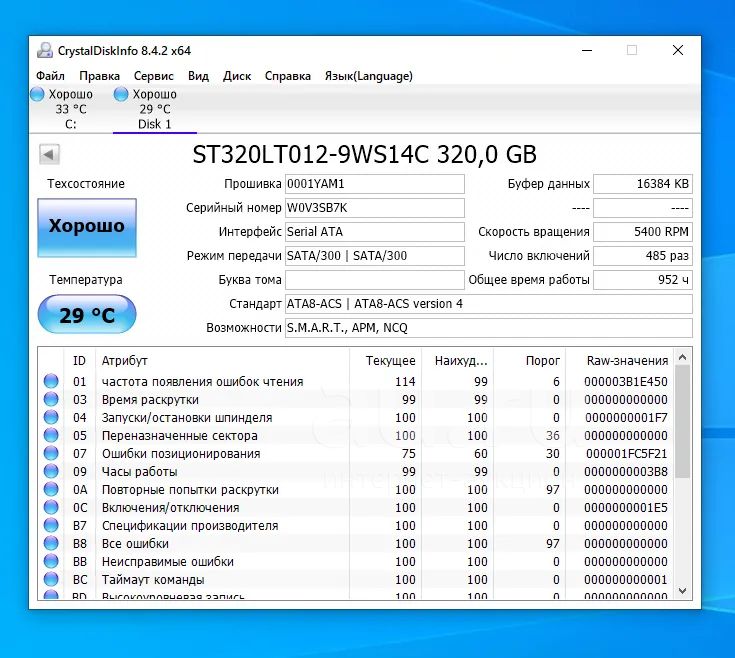
Task: Open the Сервис menu
Action: click(153, 76)
